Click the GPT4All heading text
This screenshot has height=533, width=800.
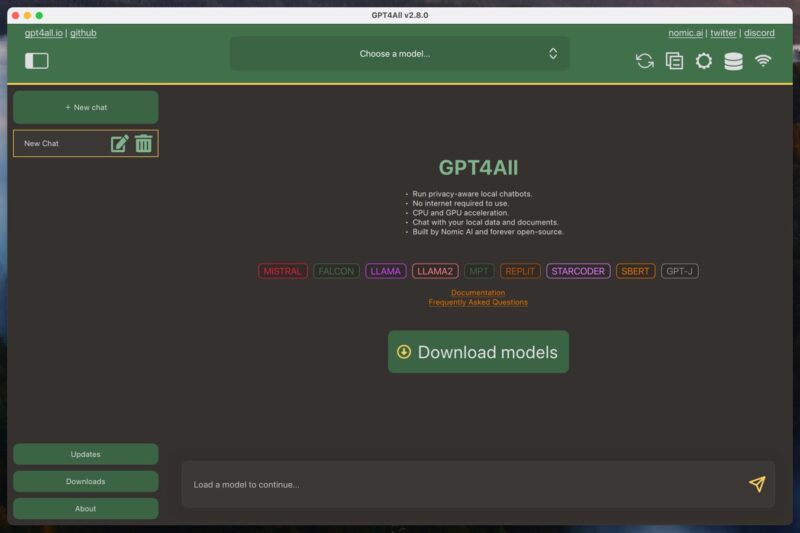click(x=478, y=168)
